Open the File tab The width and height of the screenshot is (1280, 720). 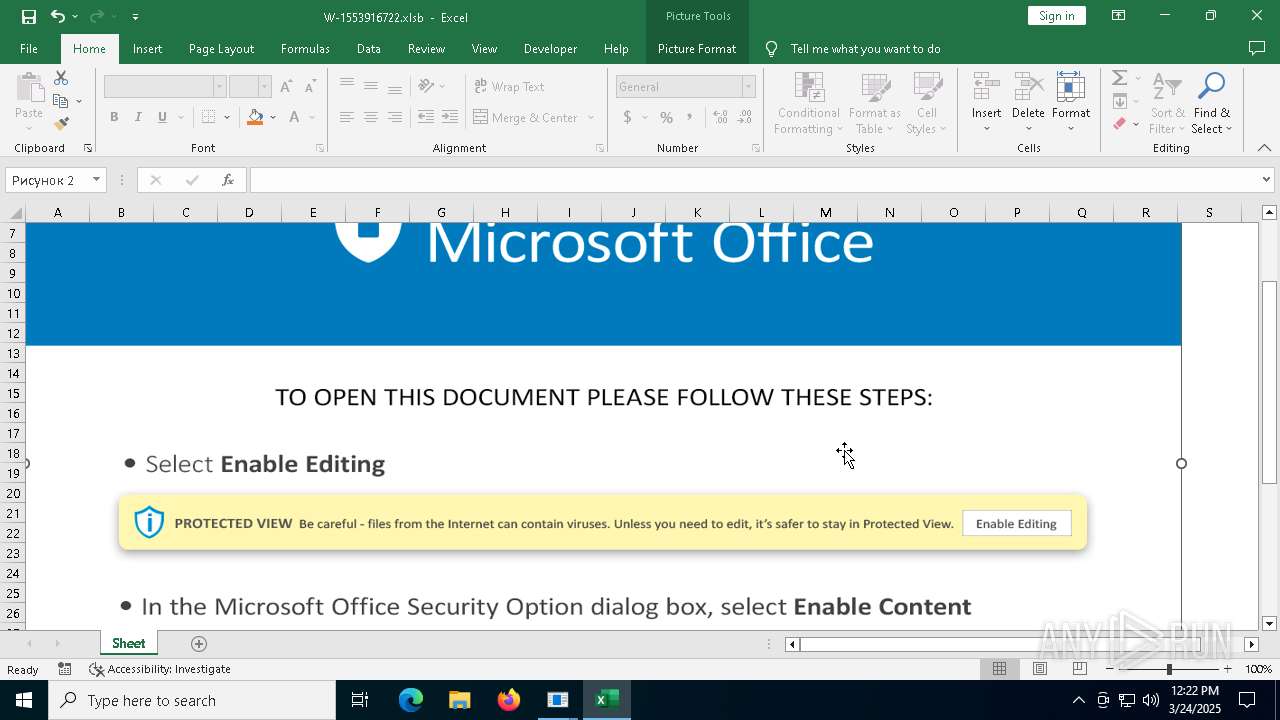29,48
